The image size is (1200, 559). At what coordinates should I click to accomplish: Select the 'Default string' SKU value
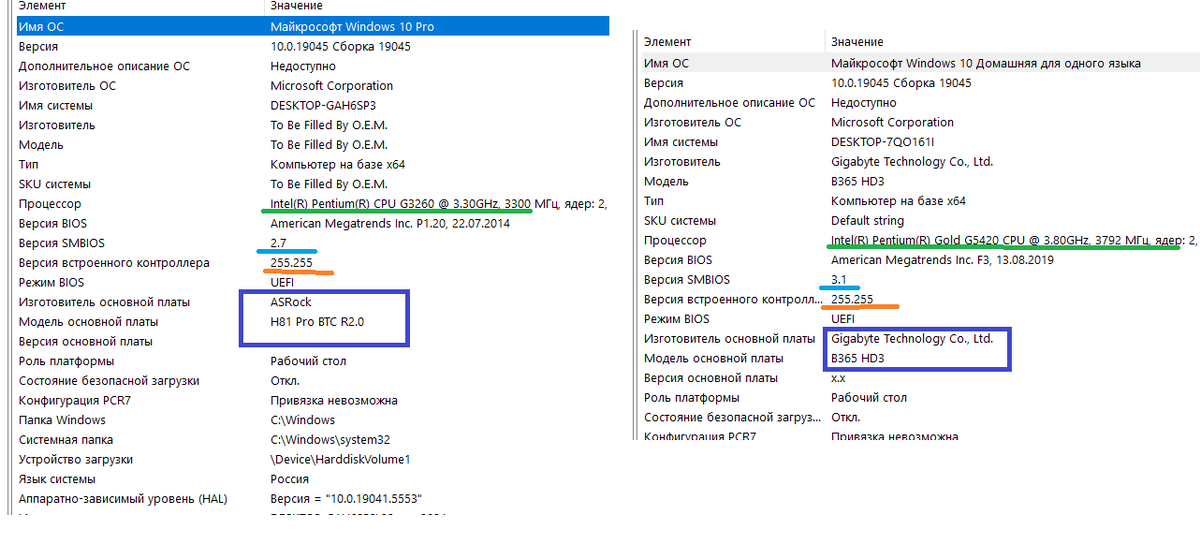pos(867,221)
